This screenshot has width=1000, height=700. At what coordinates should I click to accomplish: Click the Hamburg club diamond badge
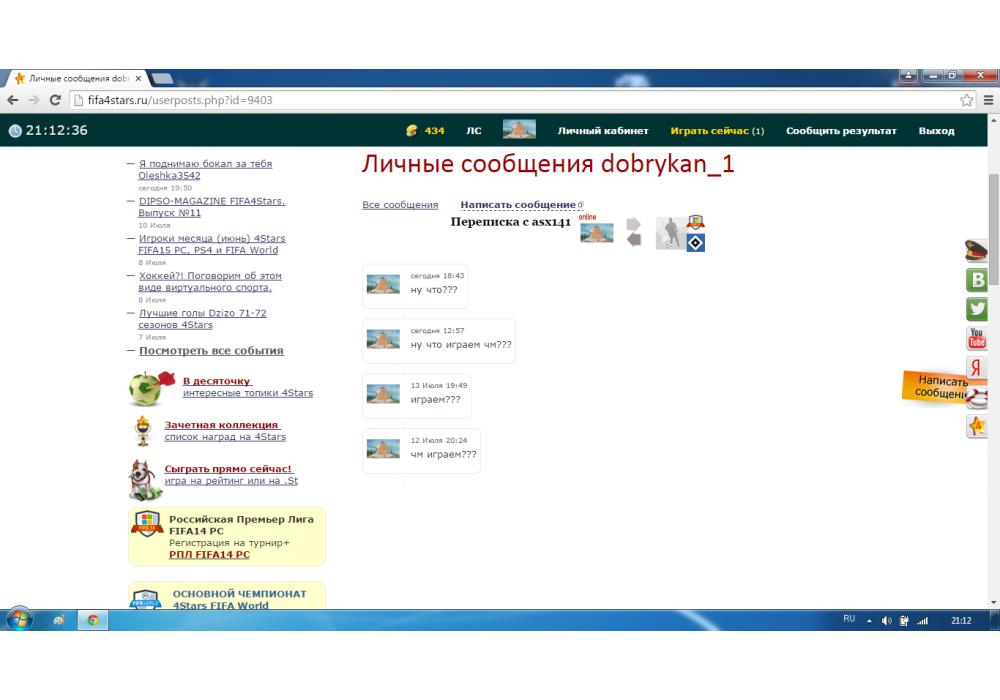coord(695,242)
